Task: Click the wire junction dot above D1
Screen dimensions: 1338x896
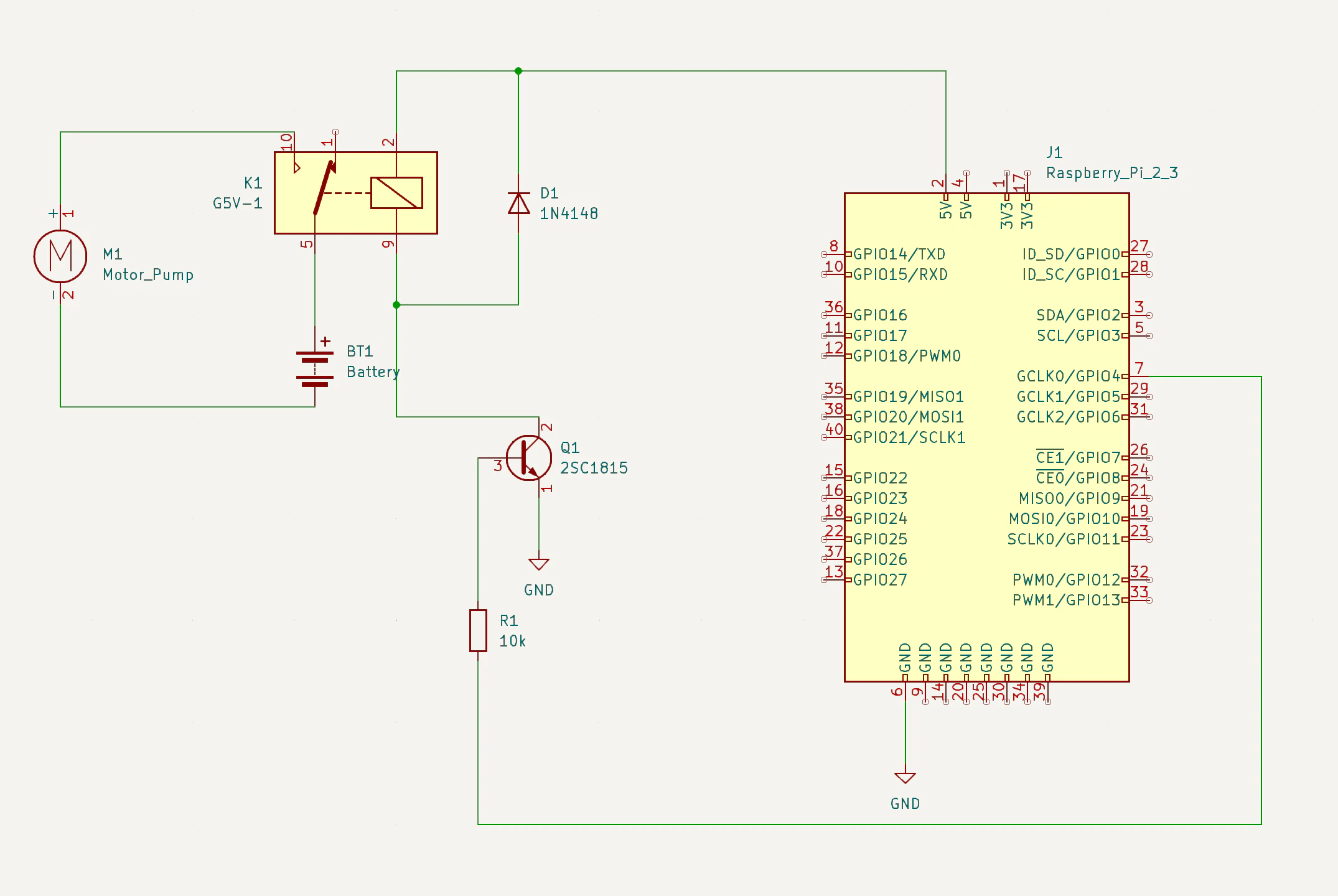Action: click(x=518, y=71)
